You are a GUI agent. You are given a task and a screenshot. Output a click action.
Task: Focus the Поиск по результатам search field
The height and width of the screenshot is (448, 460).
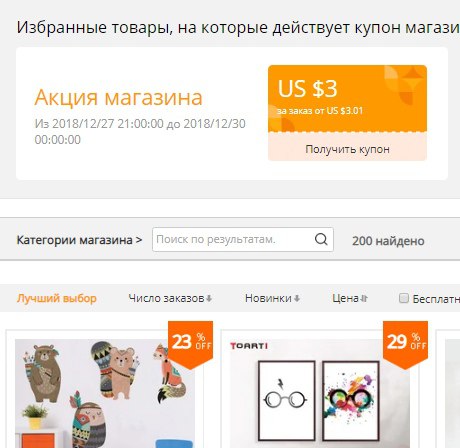pyautogui.click(x=233, y=239)
